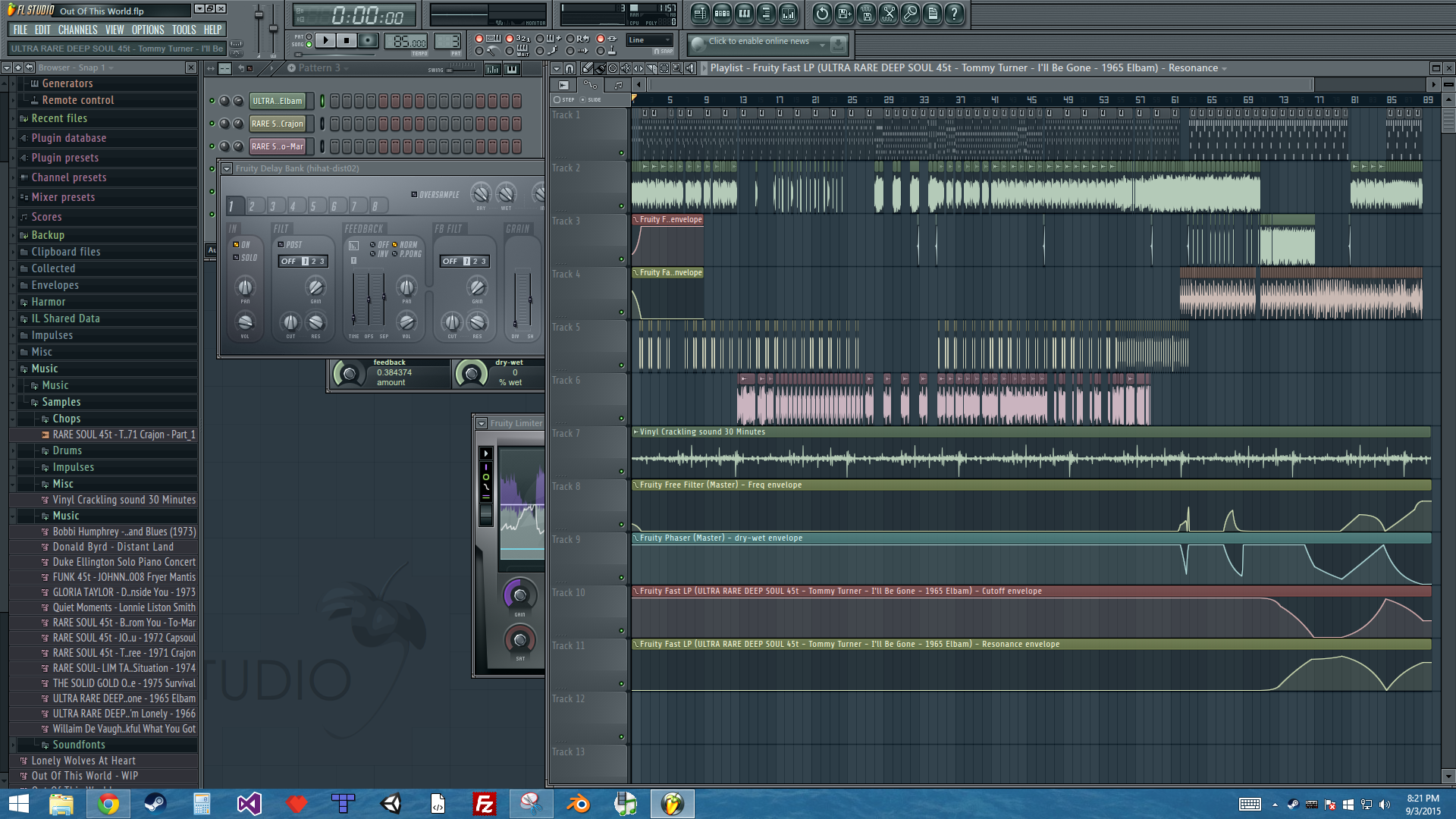Open the Fruity Limiter menu arrow

coord(482,423)
